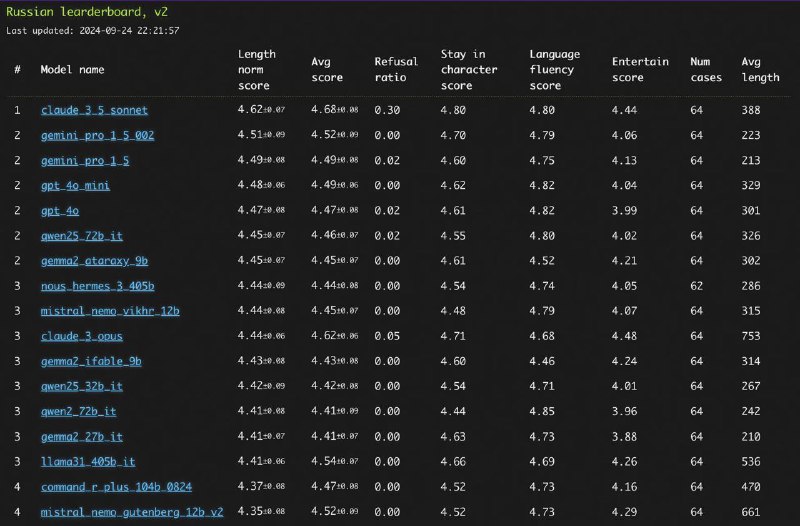Viewport: 800px width, 526px height.
Task: Select avg length 536 for llama31_405b_it
Action: [751, 462]
